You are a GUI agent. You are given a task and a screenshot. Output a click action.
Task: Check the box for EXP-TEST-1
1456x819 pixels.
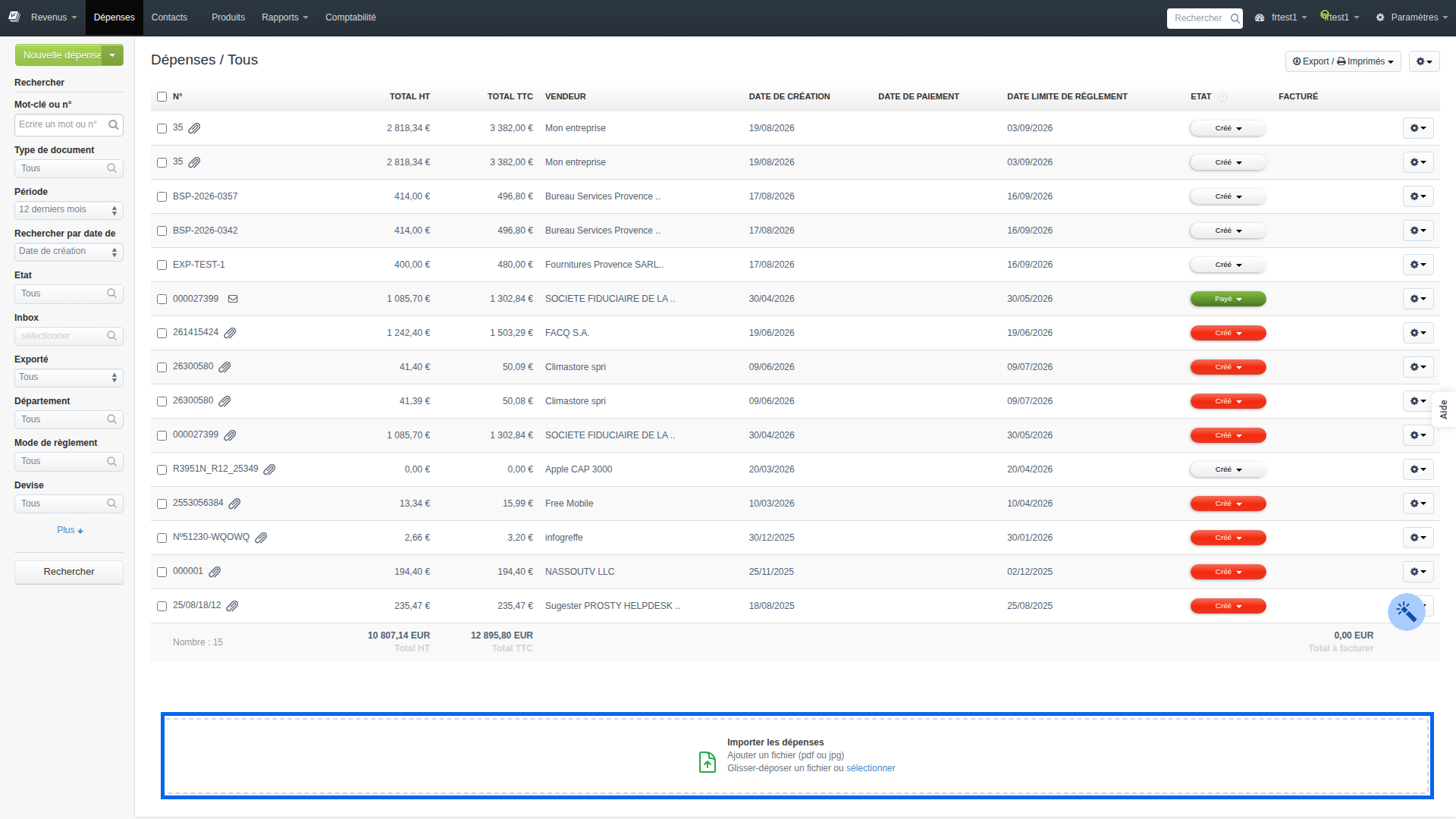162,265
